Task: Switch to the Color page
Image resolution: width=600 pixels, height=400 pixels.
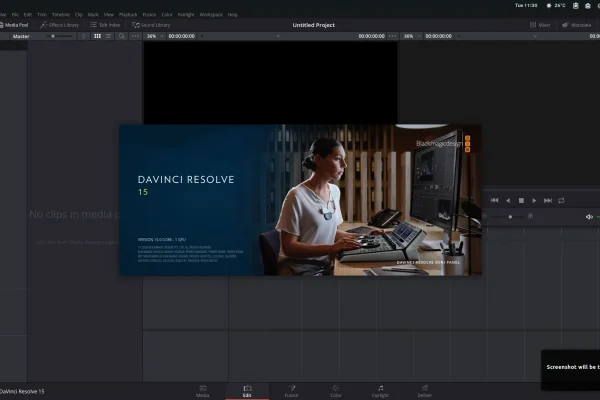Action: [336, 391]
